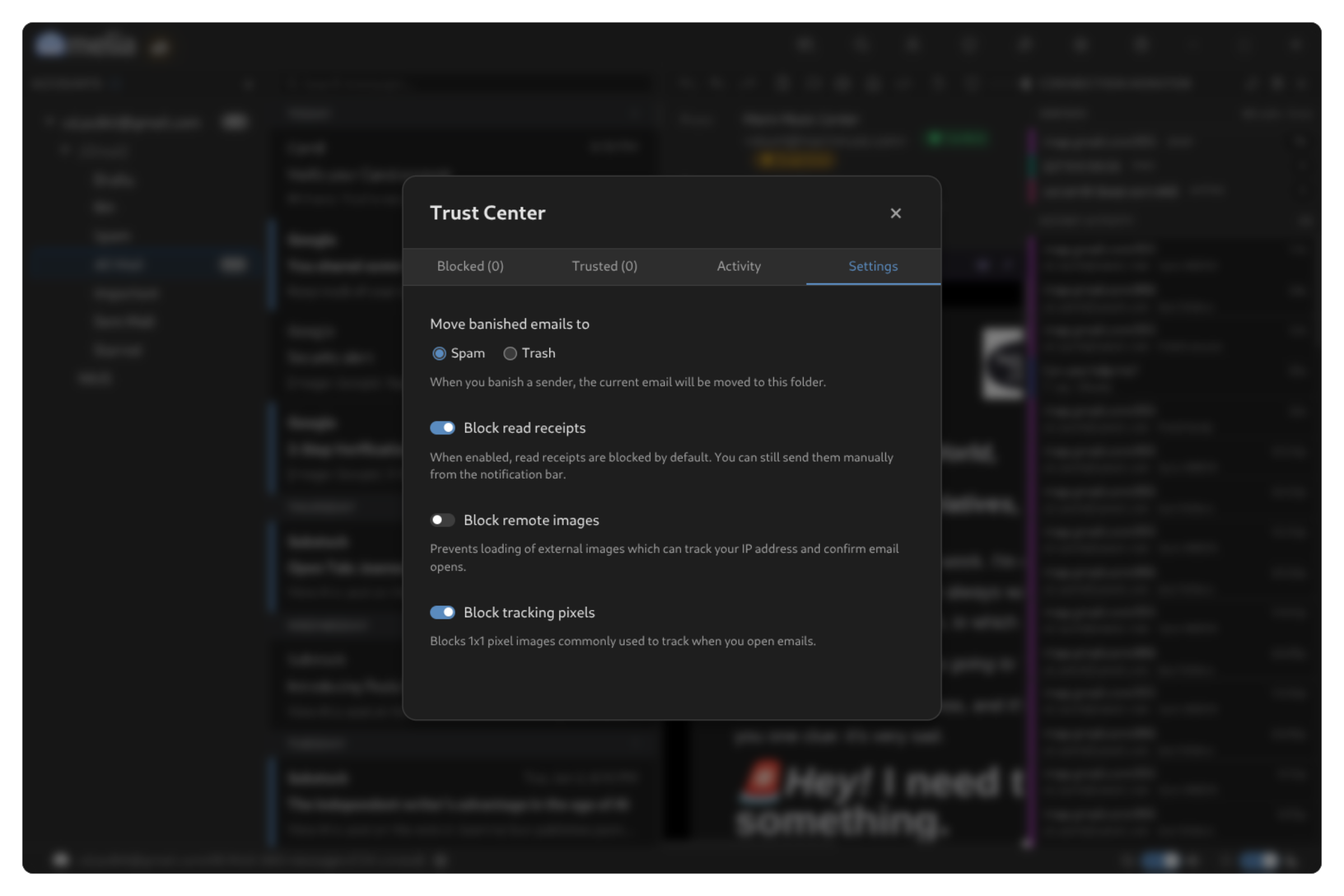Screen dimensions: 1344x896
Task: Switch to the Blocked (0) tab
Action: 470,267
